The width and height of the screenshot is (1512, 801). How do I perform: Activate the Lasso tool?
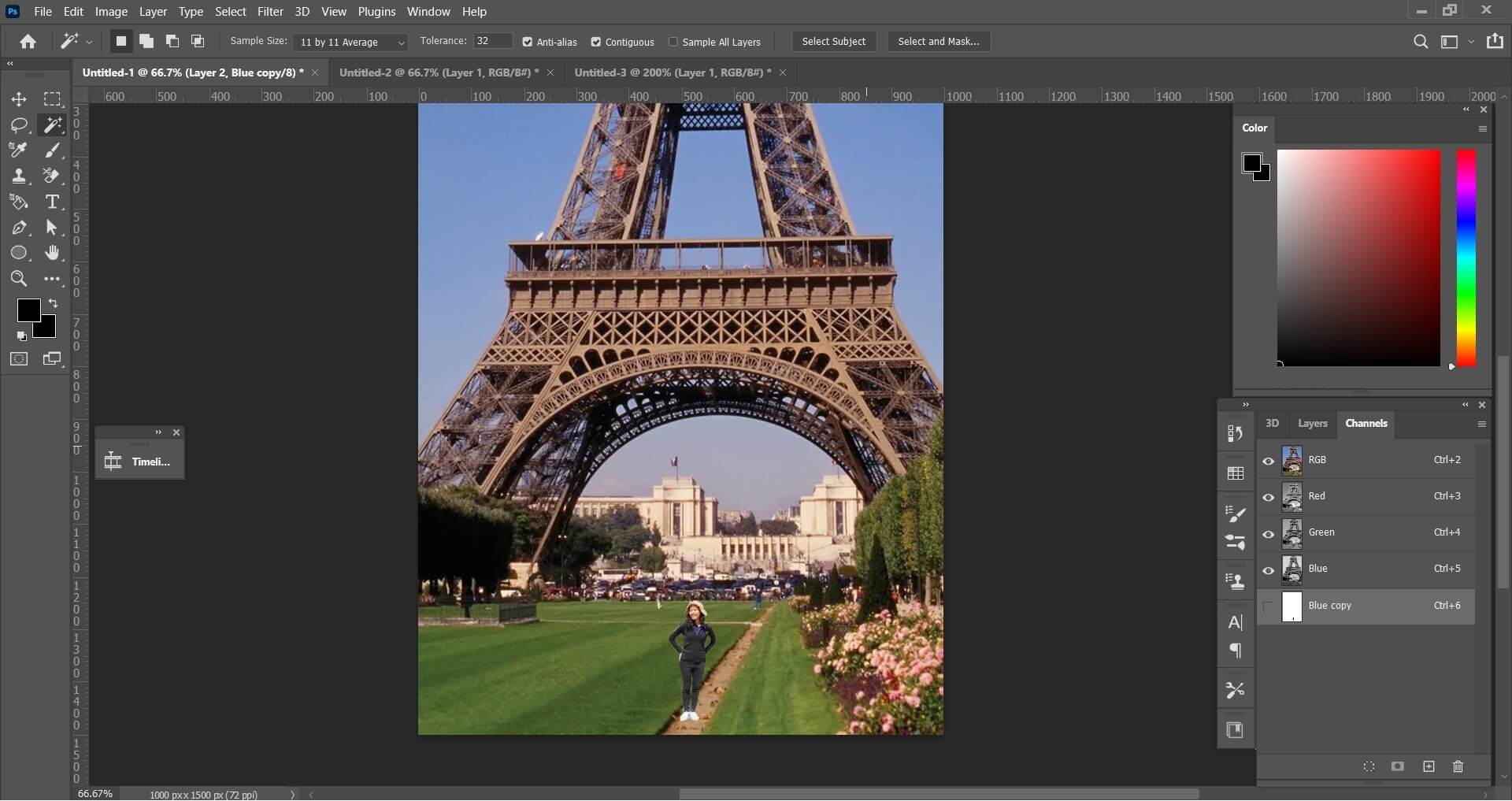(x=19, y=125)
